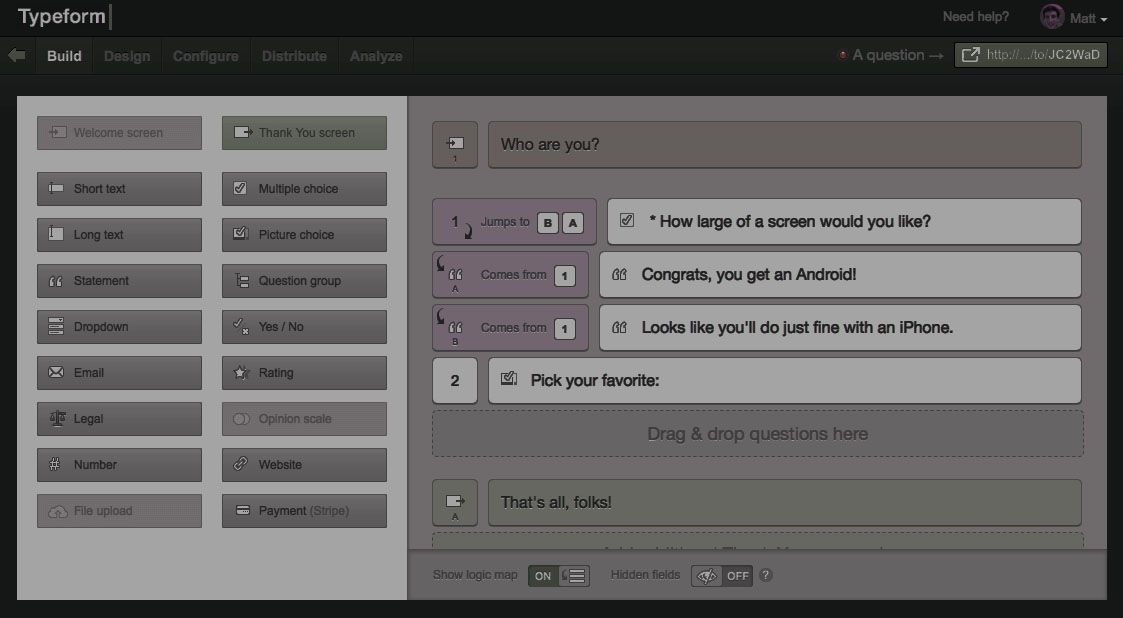The width and height of the screenshot is (1123, 618).
Task: Open the Distribute tab
Action: coord(294,56)
